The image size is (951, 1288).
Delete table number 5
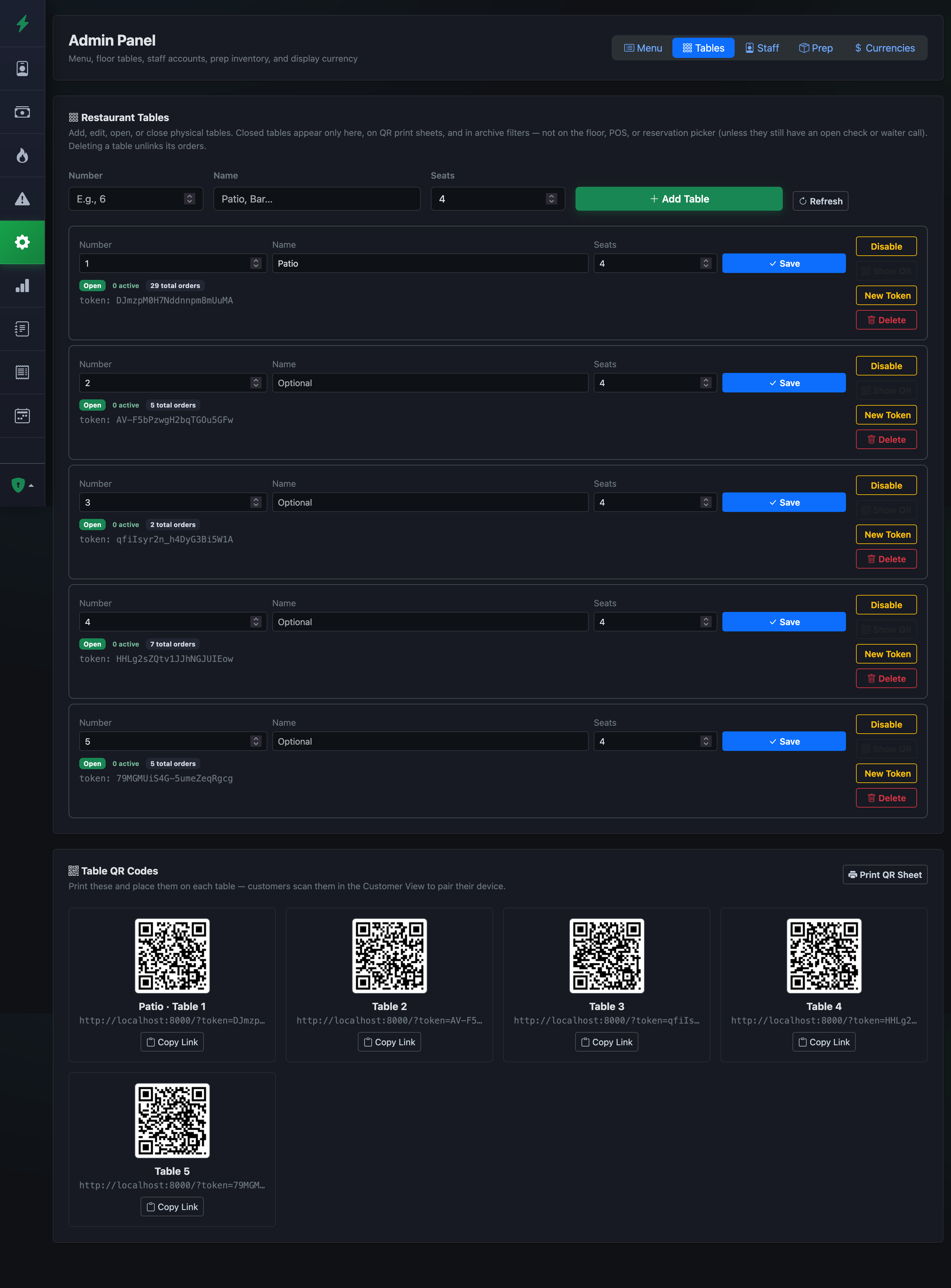click(886, 798)
